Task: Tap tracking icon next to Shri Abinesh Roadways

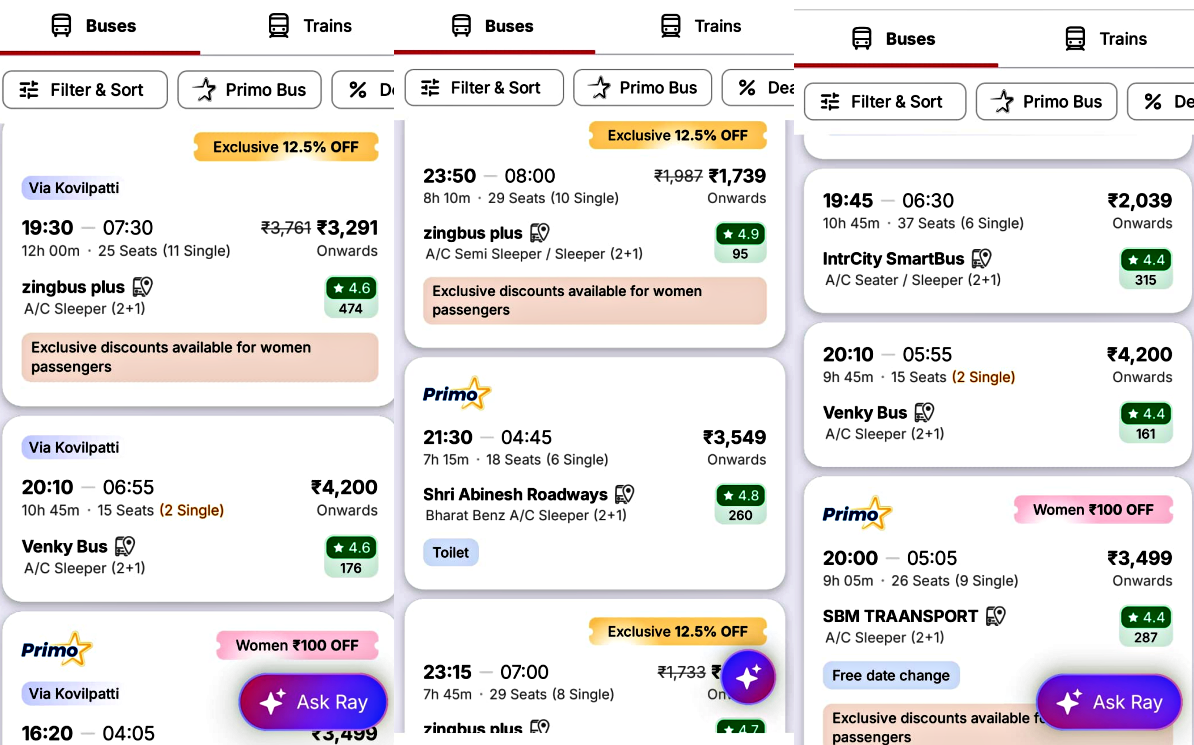Action: [625, 494]
